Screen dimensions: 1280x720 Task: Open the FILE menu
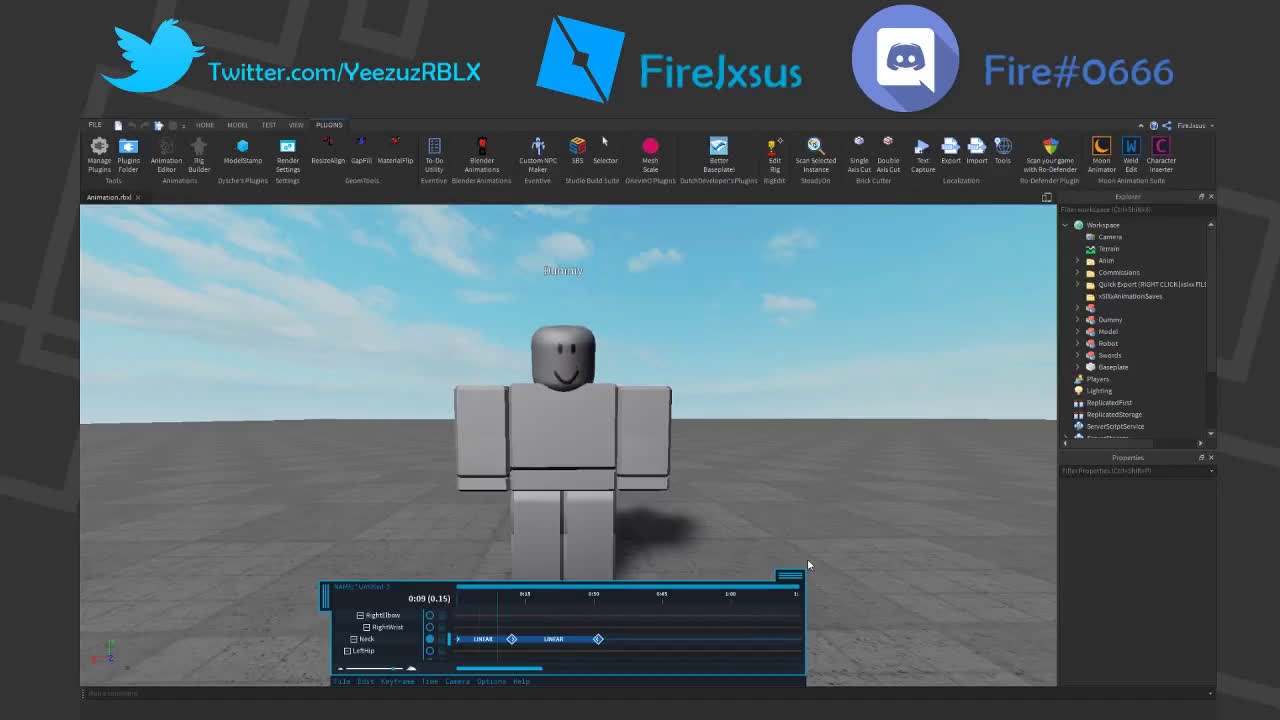95,125
